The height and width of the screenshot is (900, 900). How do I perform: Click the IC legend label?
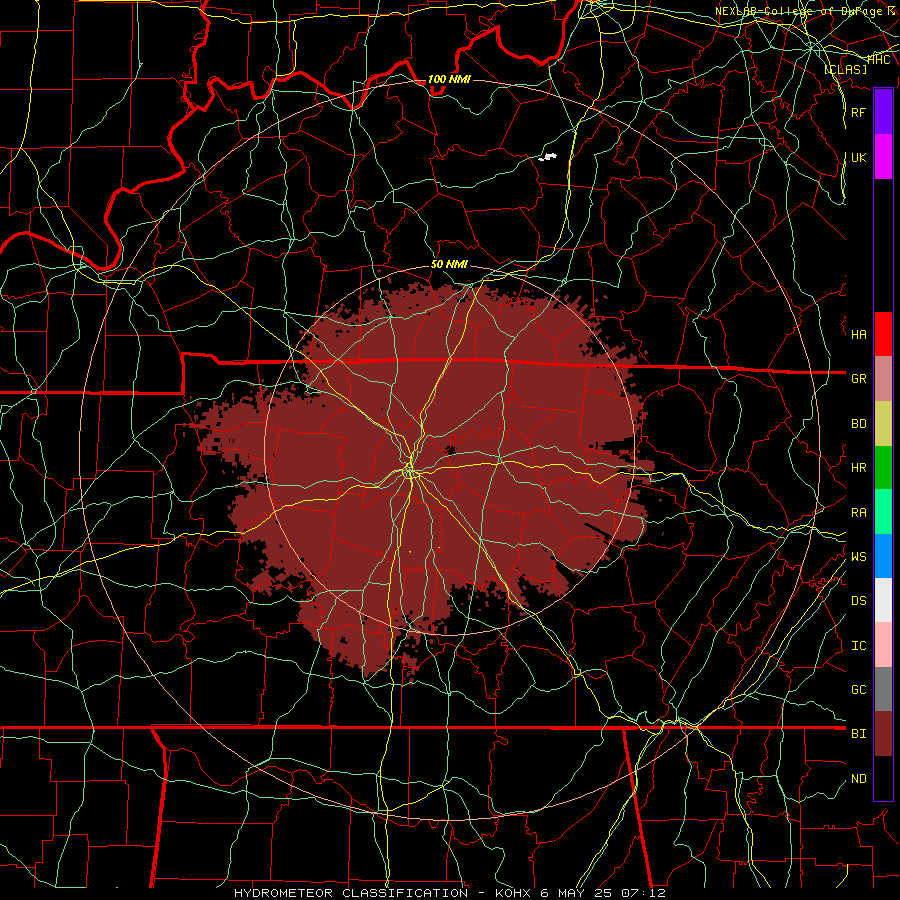858,646
